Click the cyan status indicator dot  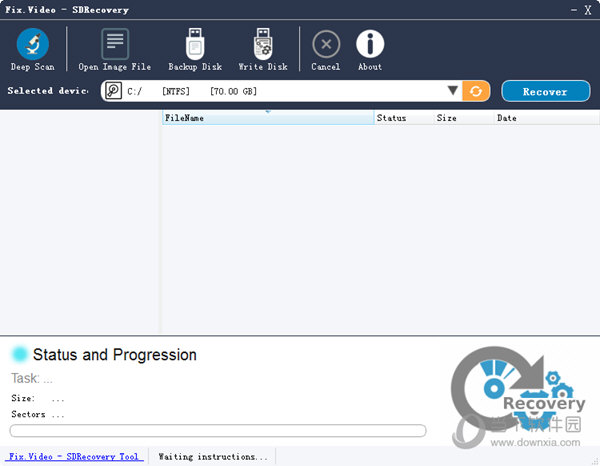click(20, 354)
